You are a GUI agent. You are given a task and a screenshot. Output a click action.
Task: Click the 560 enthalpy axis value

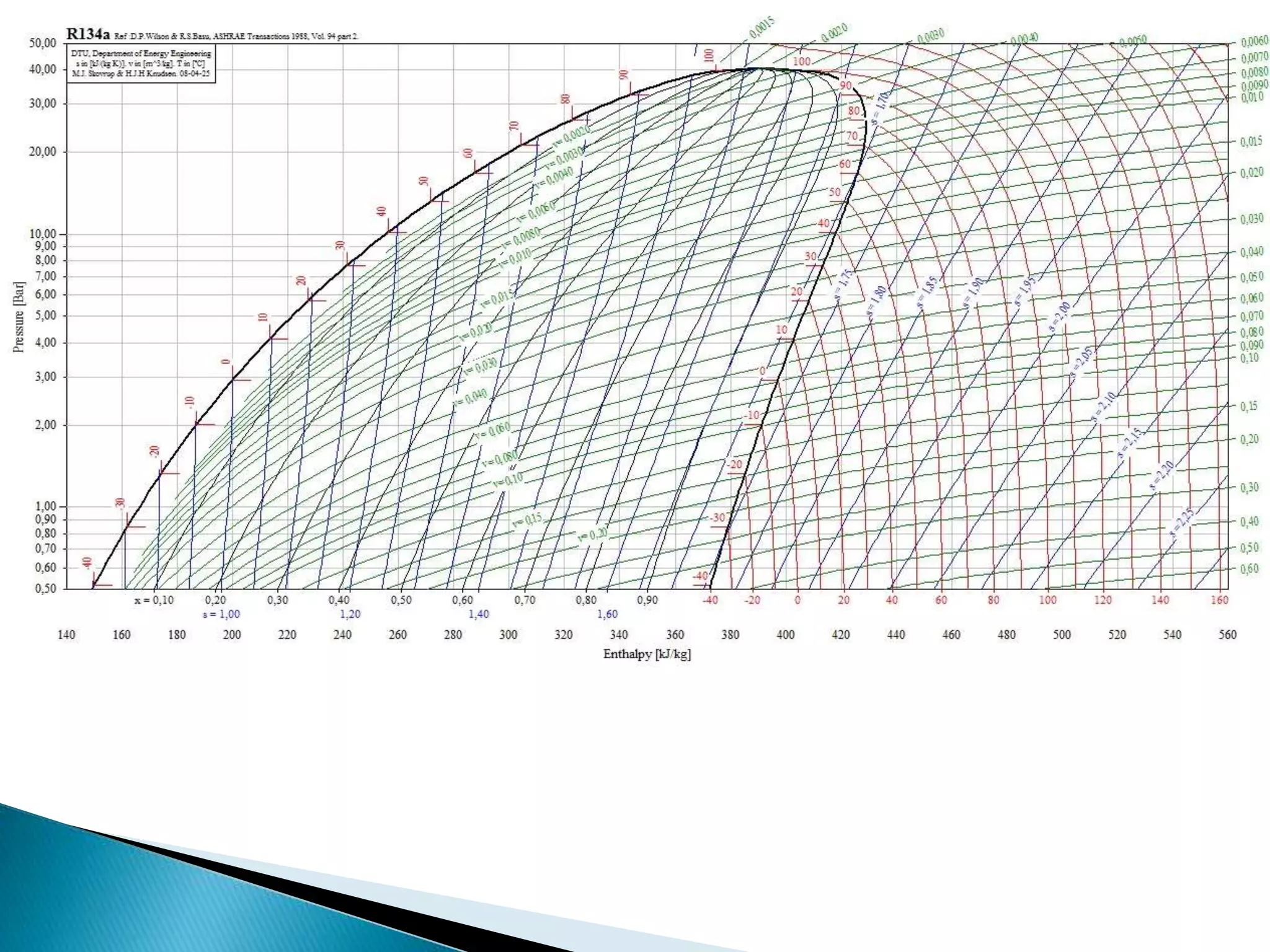[1227, 634]
